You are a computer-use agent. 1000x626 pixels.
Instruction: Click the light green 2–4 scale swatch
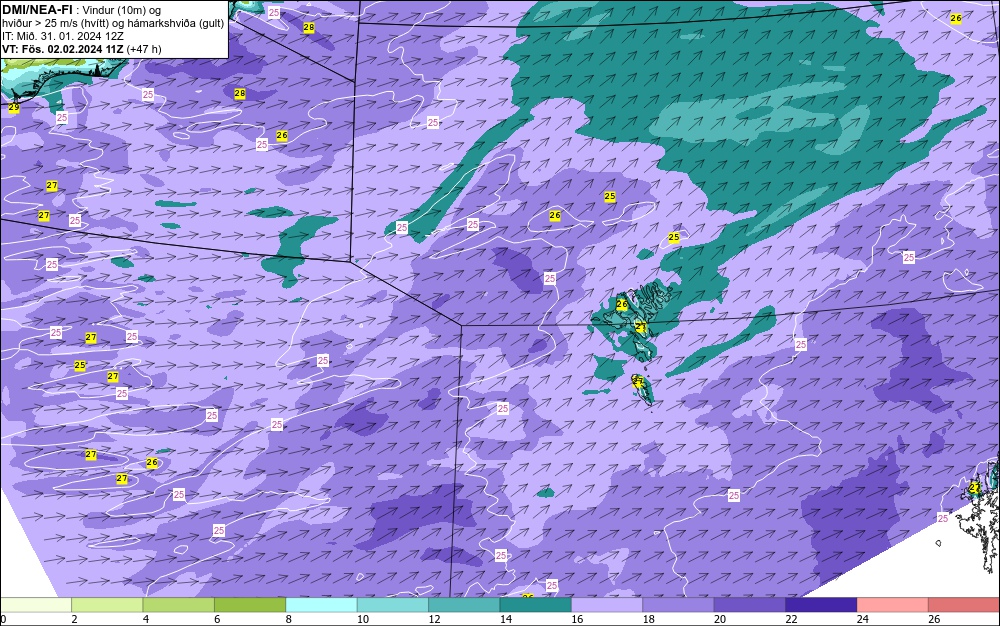point(107,605)
